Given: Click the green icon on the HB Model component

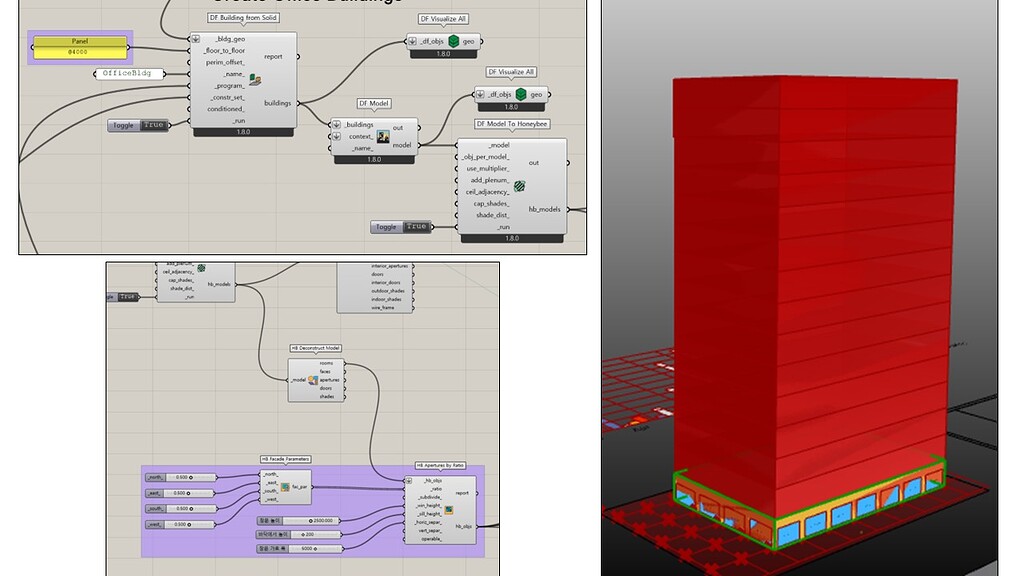Looking at the screenshot, I should pos(199,269).
